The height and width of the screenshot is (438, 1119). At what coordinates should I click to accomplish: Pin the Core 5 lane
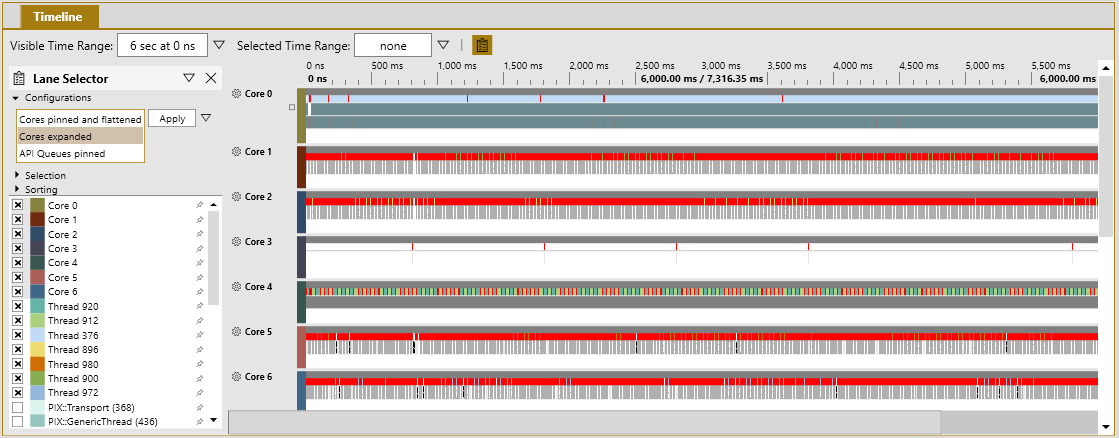pyautogui.click(x=200, y=277)
